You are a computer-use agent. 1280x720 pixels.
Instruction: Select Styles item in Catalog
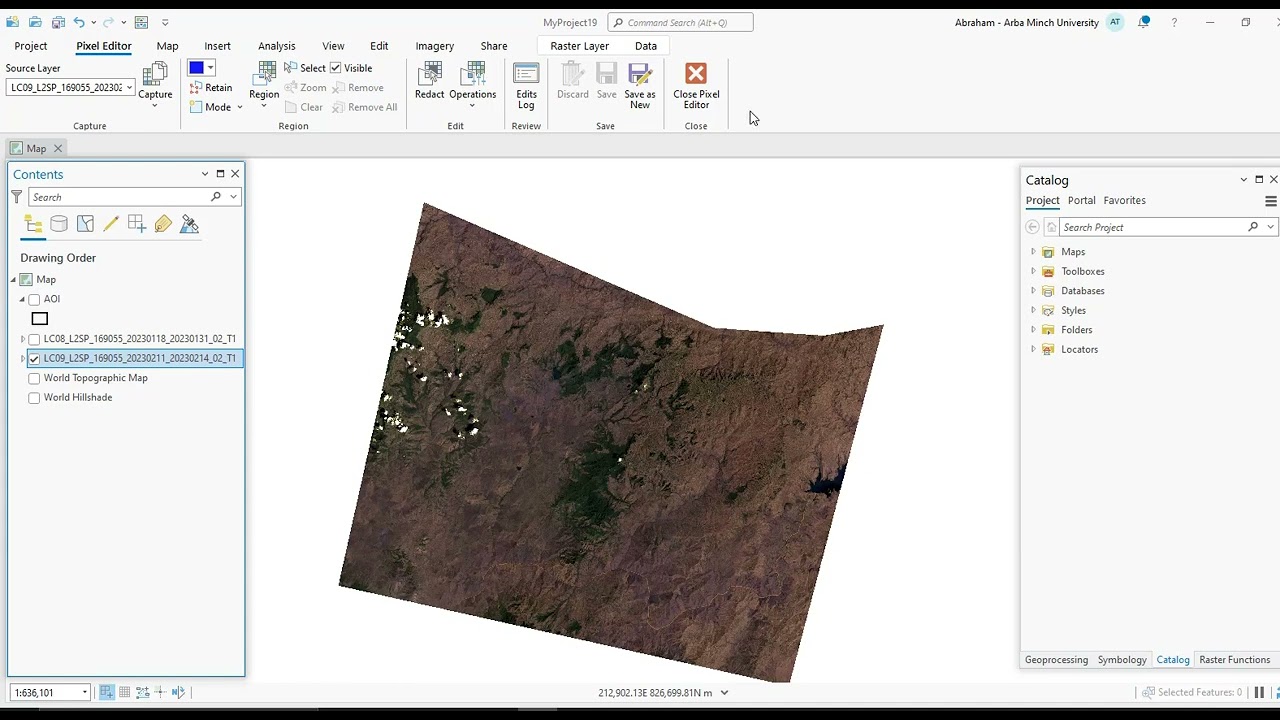coord(1073,311)
